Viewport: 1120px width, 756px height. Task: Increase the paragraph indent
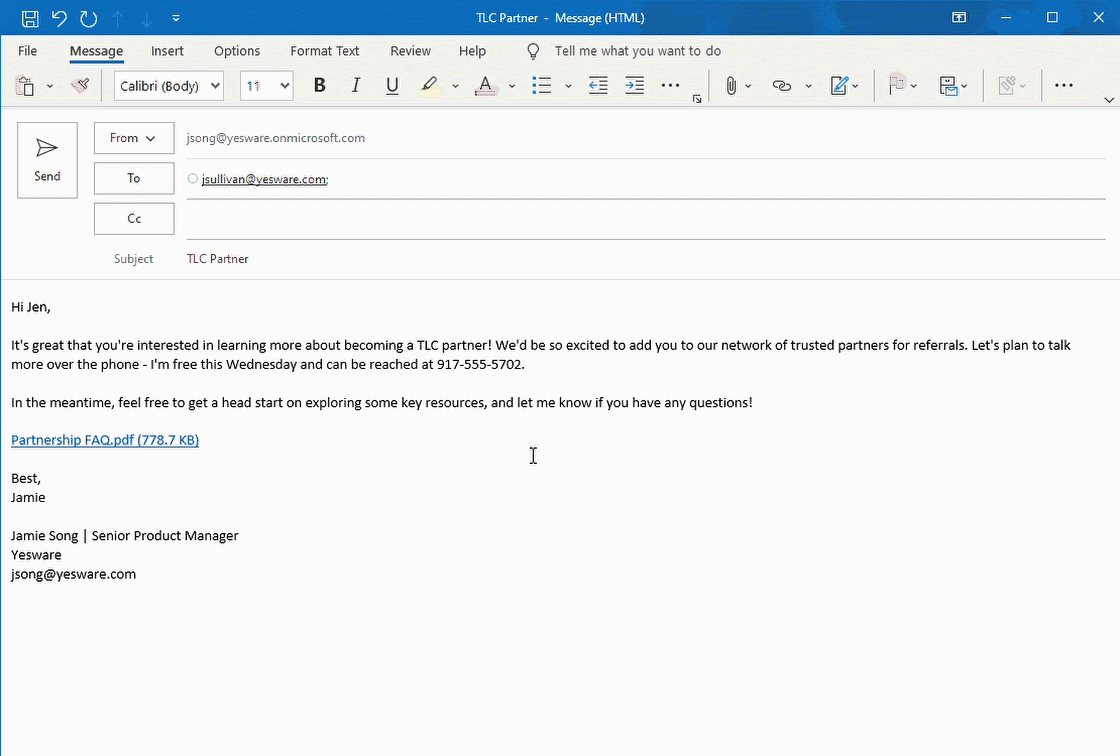634,86
